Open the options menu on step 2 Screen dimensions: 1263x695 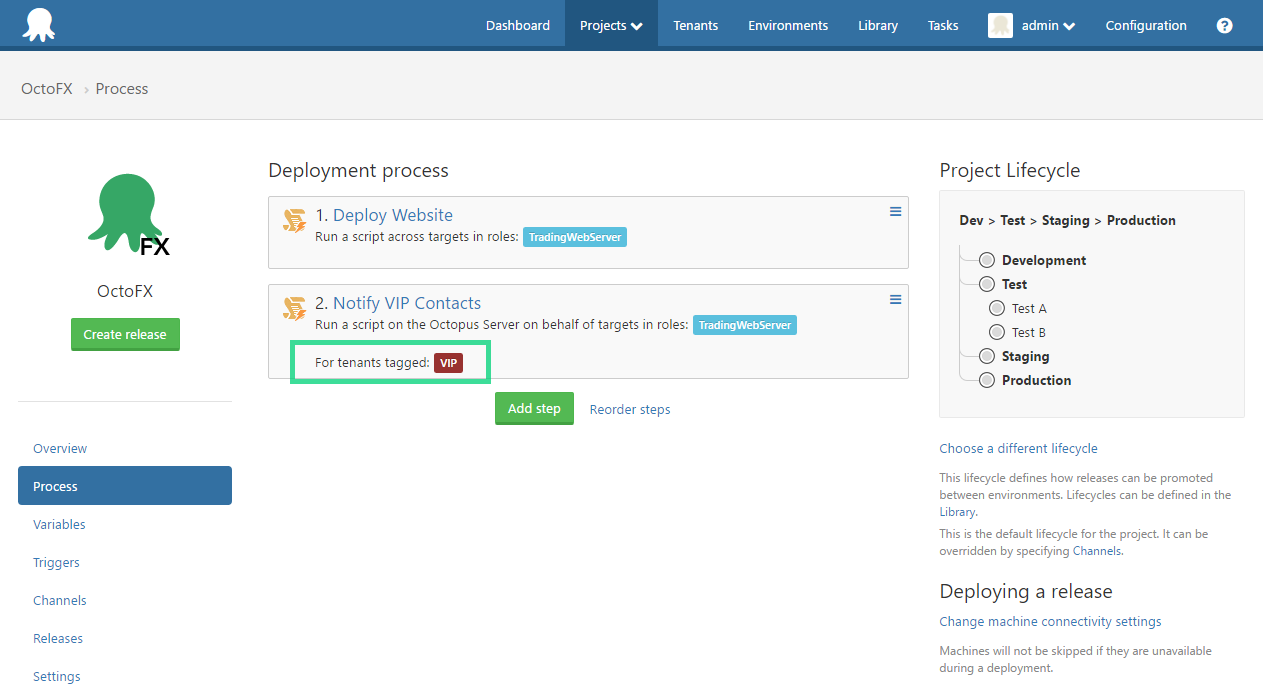pyautogui.click(x=894, y=299)
